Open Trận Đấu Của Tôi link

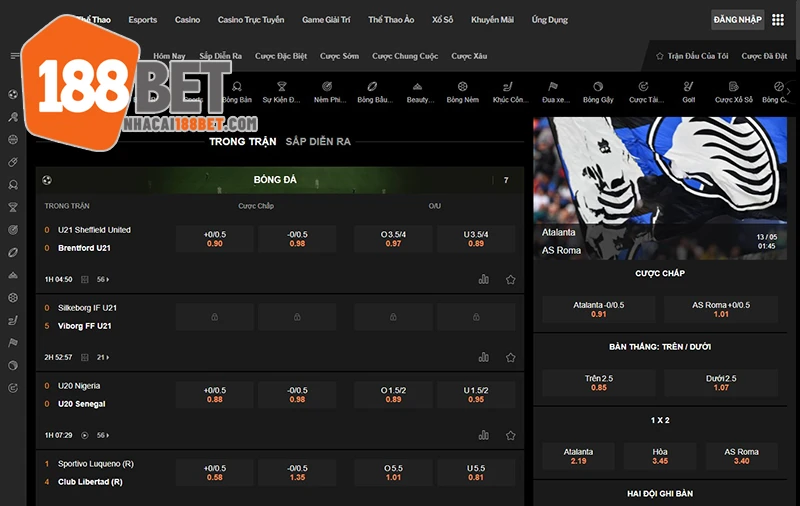click(x=692, y=56)
